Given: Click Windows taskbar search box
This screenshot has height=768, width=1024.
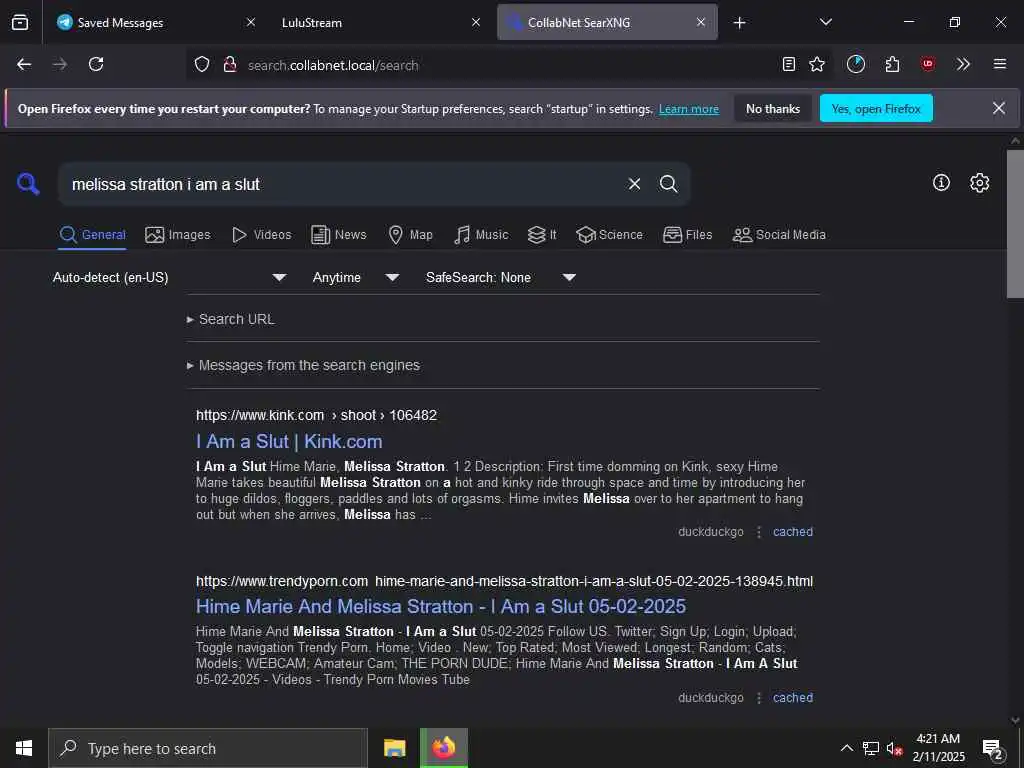Looking at the screenshot, I should (x=208, y=748).
